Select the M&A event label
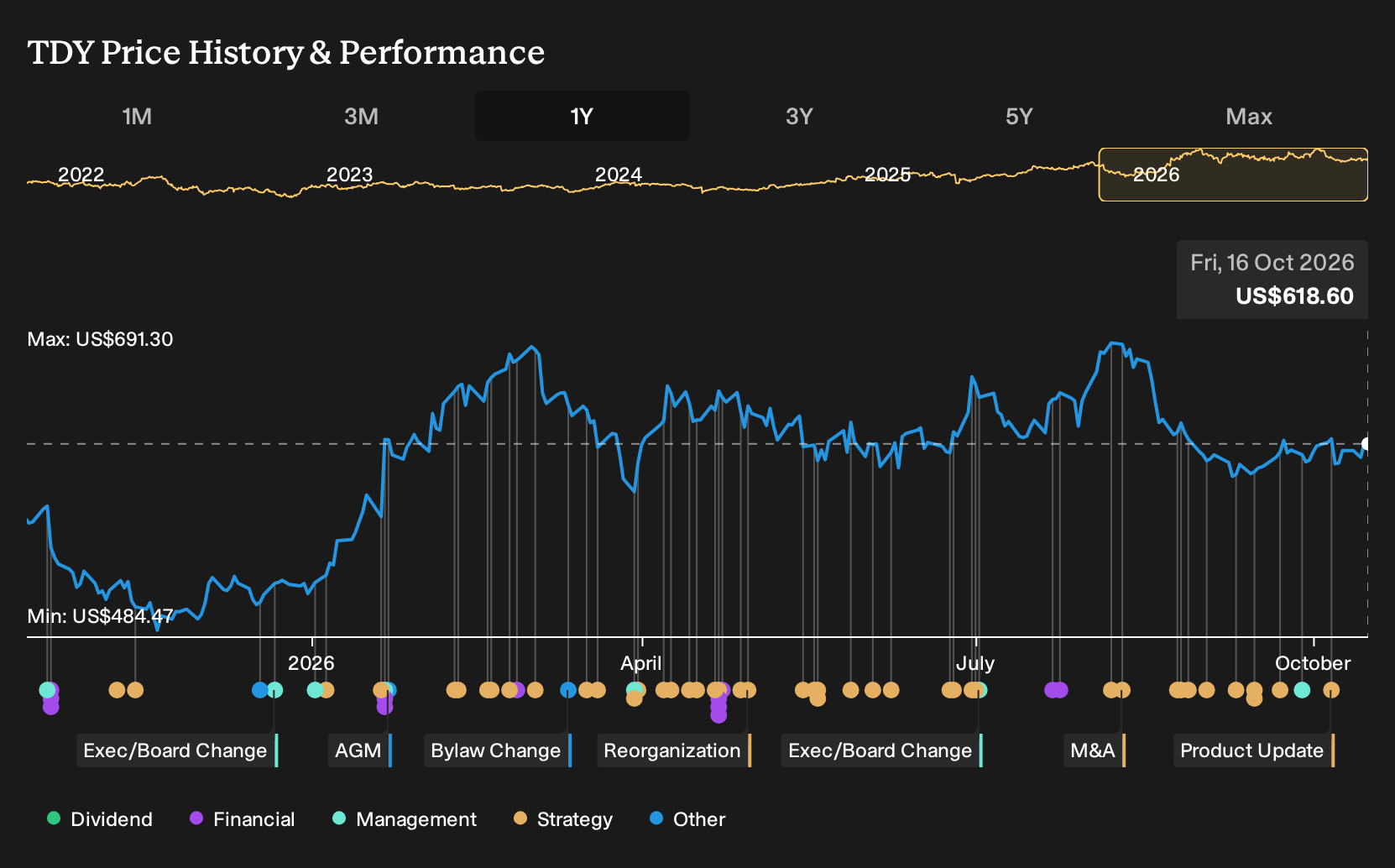This screenshot has width=1395, height=868. pyautogui.click(x=1095, y=750)
